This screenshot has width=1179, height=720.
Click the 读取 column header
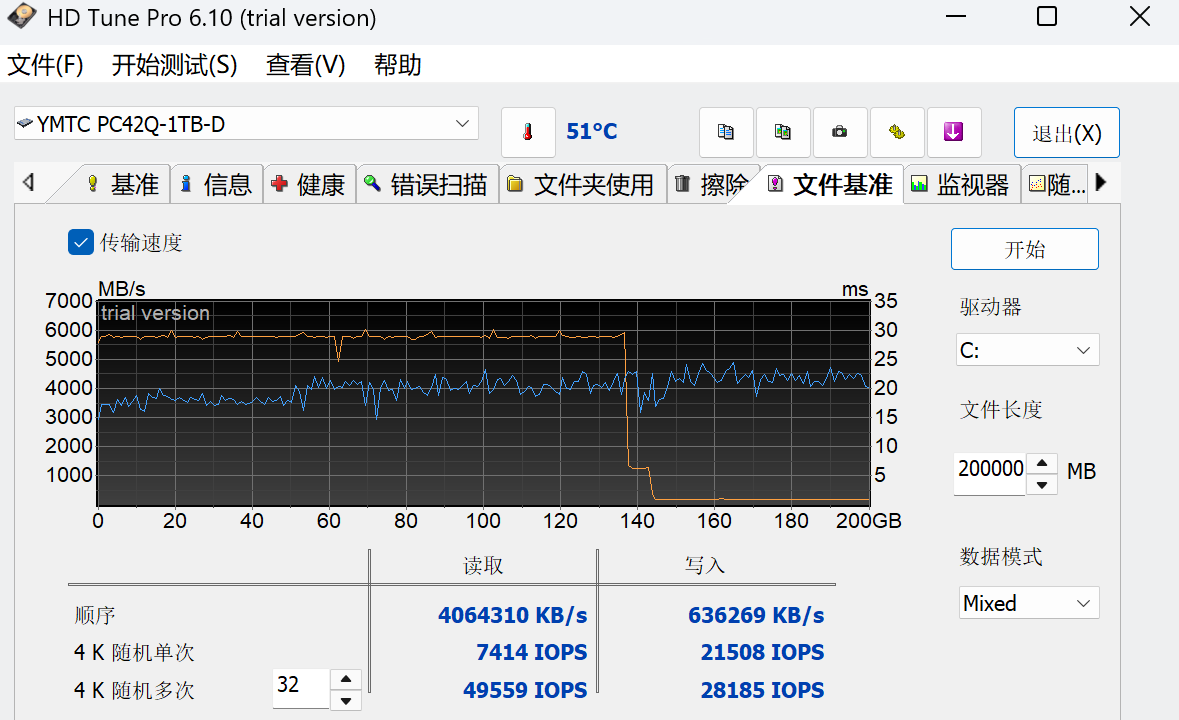[483, 565]
